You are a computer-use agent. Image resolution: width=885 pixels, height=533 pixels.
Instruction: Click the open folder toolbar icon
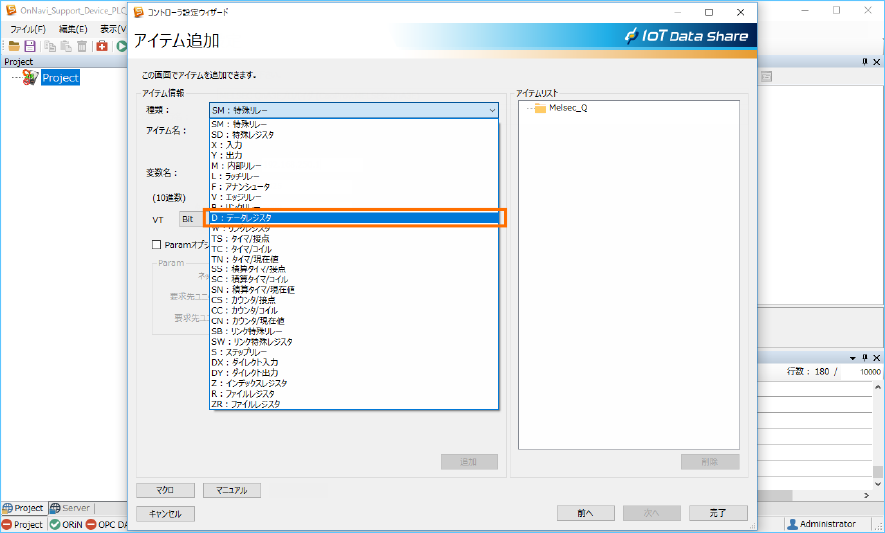(14, 46)
